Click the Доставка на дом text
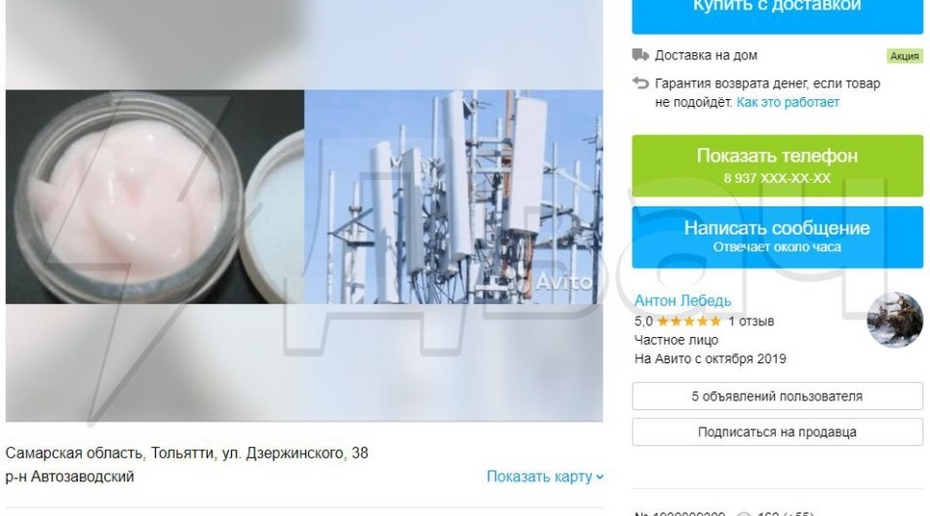This screenshot has width=930, height=516. 706,55
